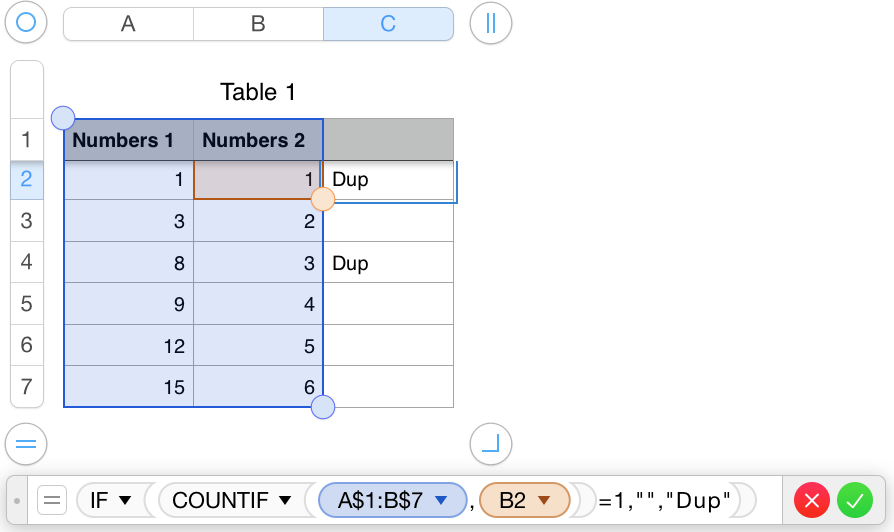This screenshot has width=894, height=532.
Task: Select column C header tab
Action: coord(388,24)
